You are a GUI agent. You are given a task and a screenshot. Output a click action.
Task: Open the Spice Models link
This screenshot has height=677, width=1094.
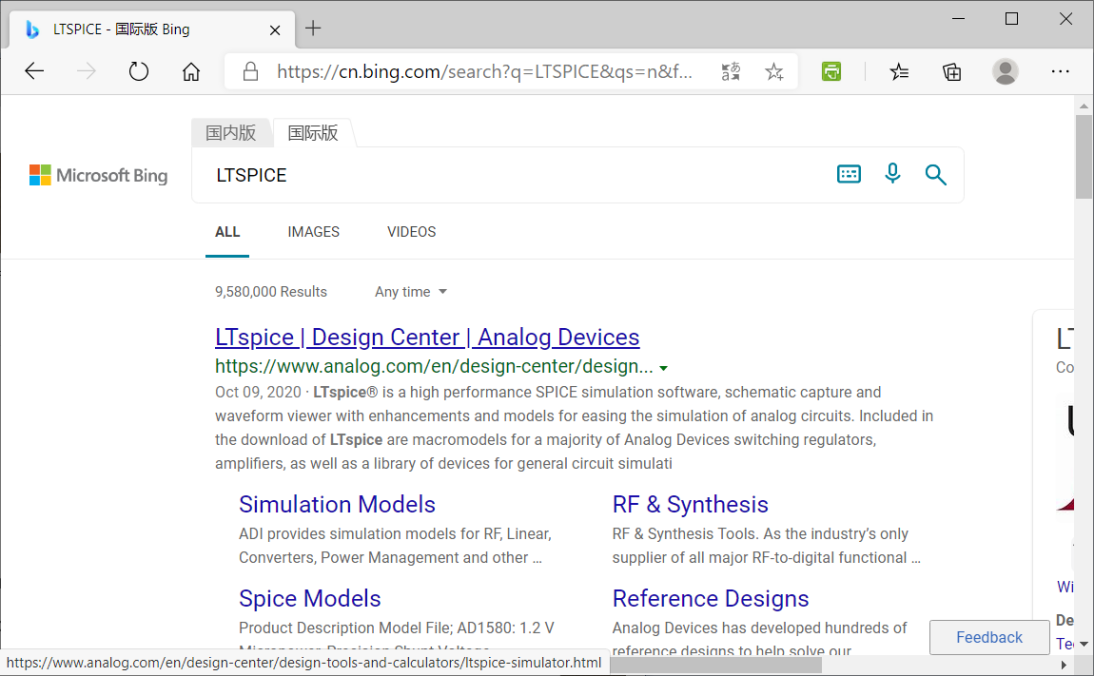pyautogui.click(x=310, y=599)
